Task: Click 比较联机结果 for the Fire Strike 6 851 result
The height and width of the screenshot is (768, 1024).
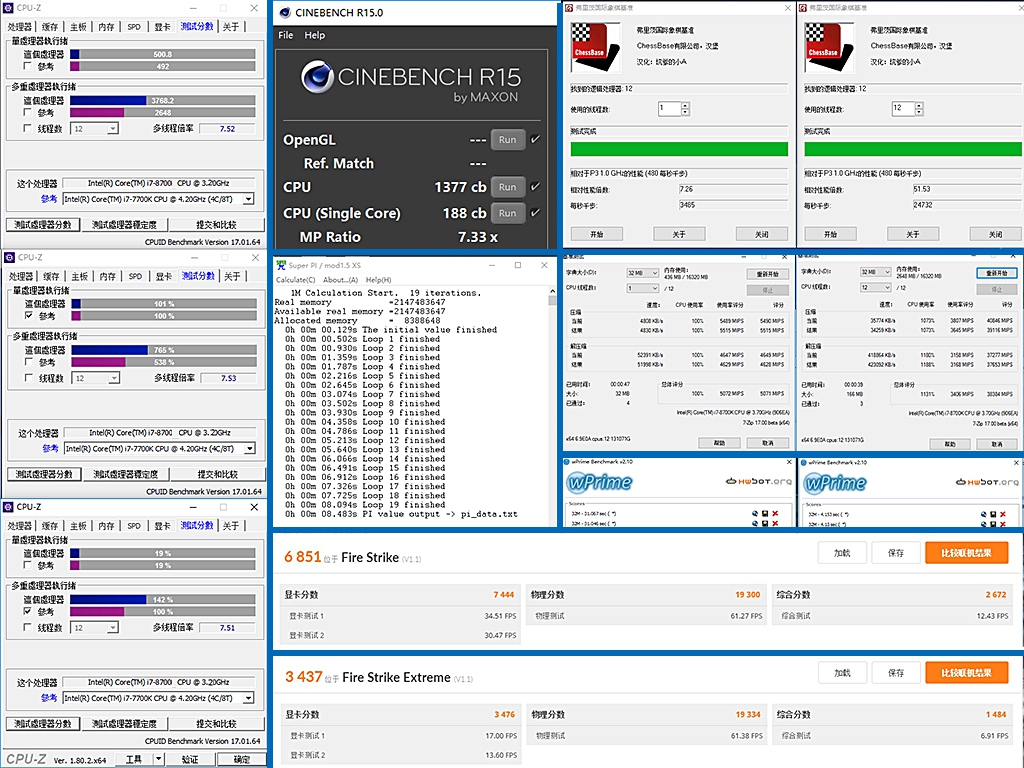Action: 966,553
